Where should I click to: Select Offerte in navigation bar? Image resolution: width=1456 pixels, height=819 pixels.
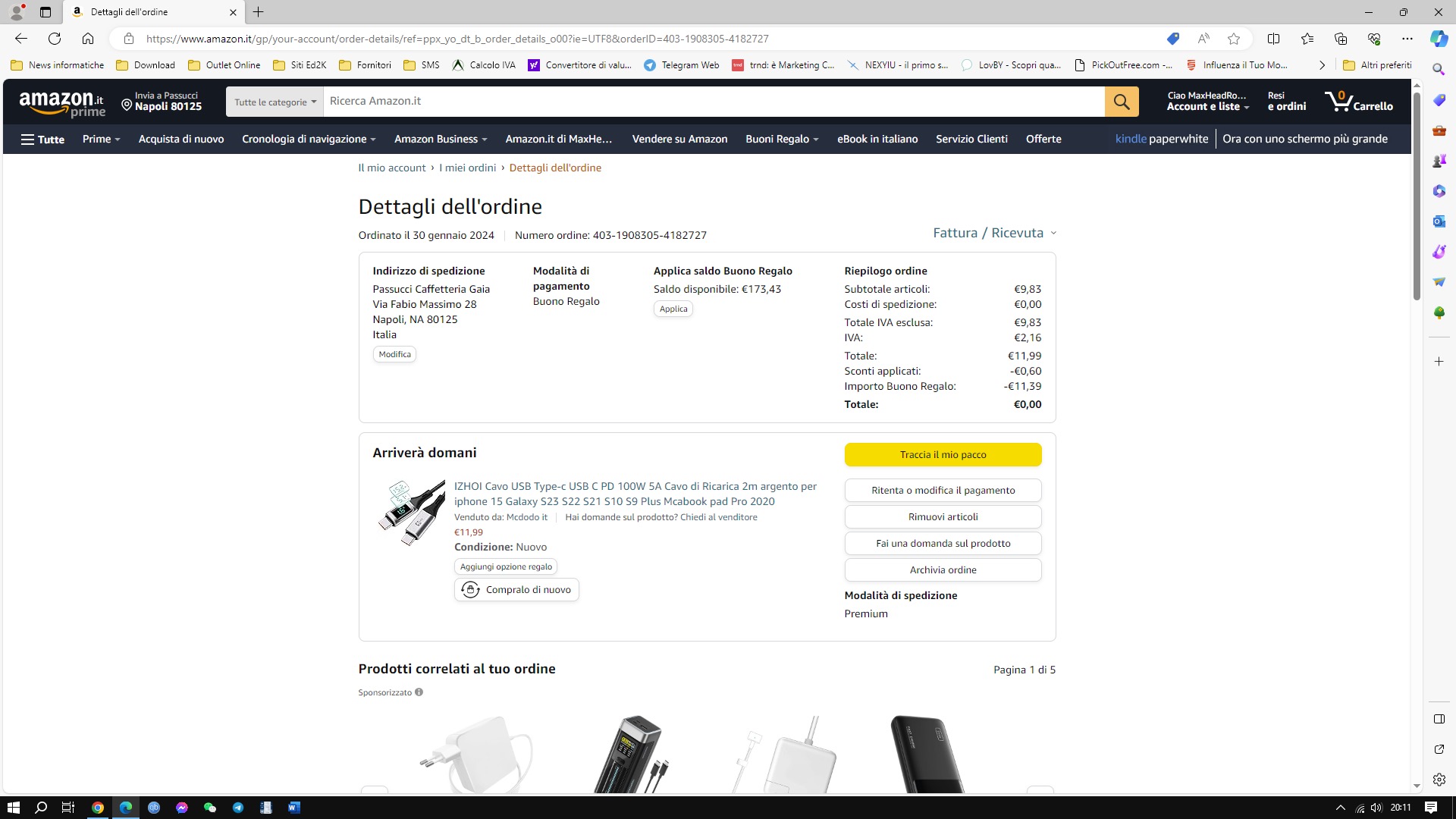tap(1043, 140)
